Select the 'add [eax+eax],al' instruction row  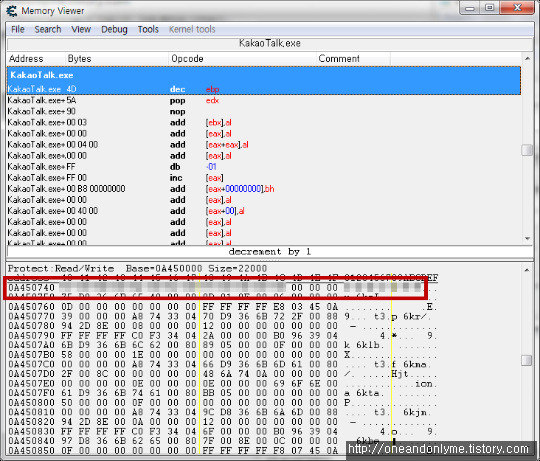[264, 145]
